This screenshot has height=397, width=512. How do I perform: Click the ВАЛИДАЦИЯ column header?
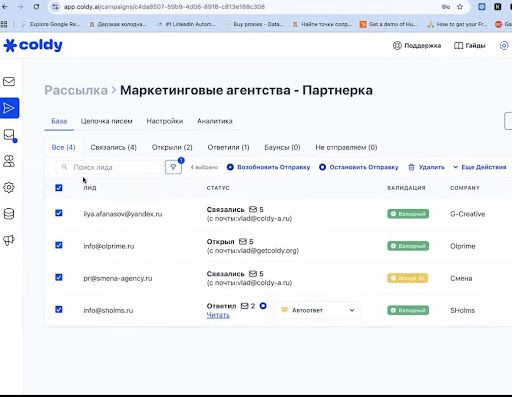[x=406, y=188]
